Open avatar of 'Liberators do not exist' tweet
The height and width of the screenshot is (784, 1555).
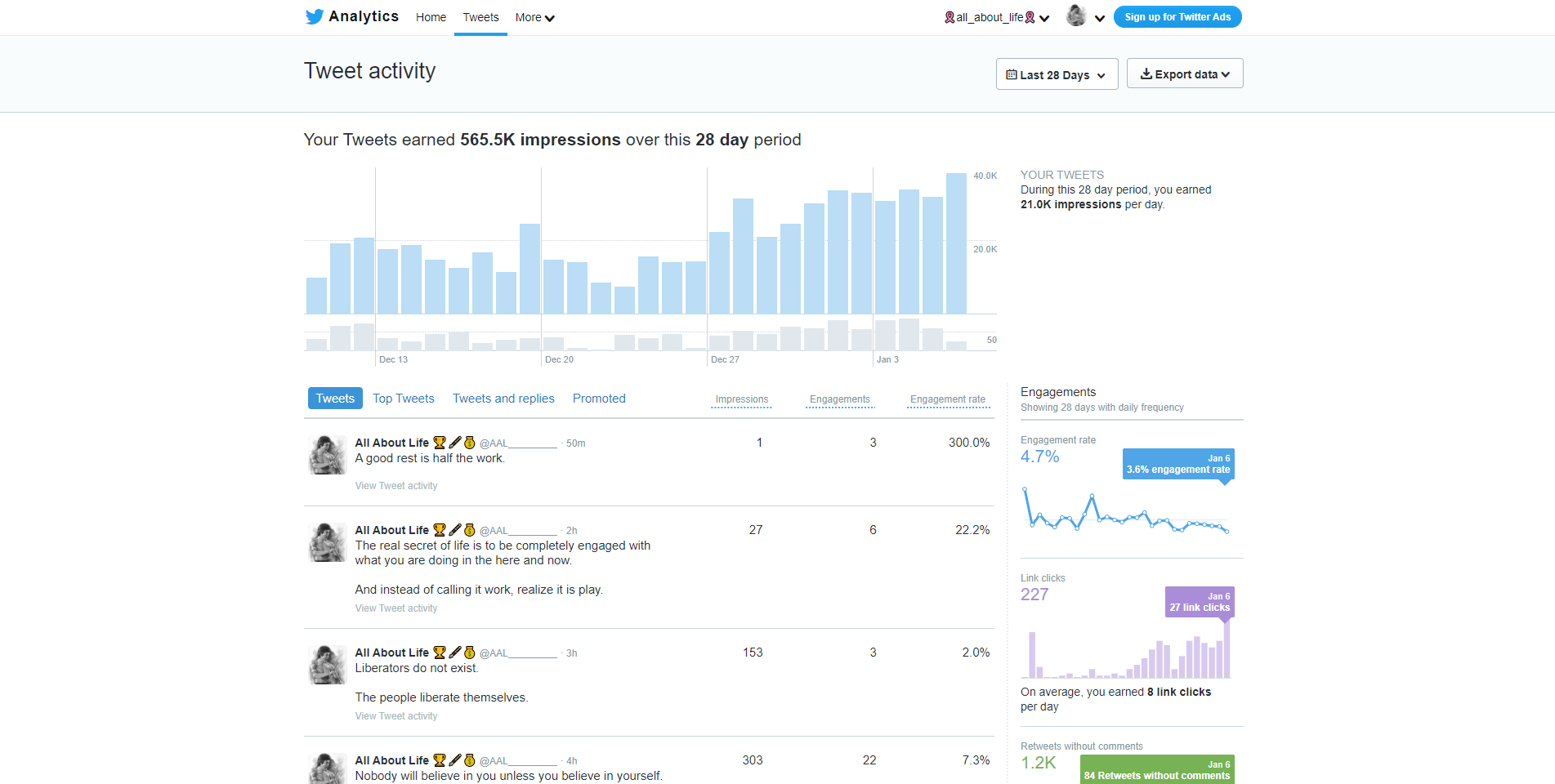tap(327, 665)
